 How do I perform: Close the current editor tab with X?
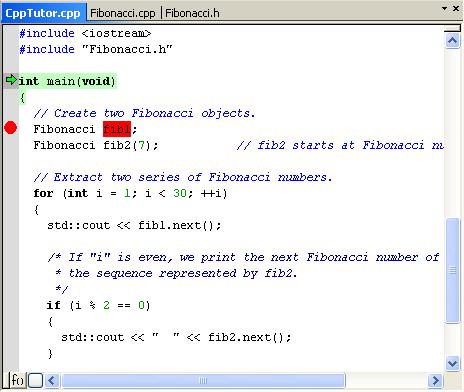(456, 8)
